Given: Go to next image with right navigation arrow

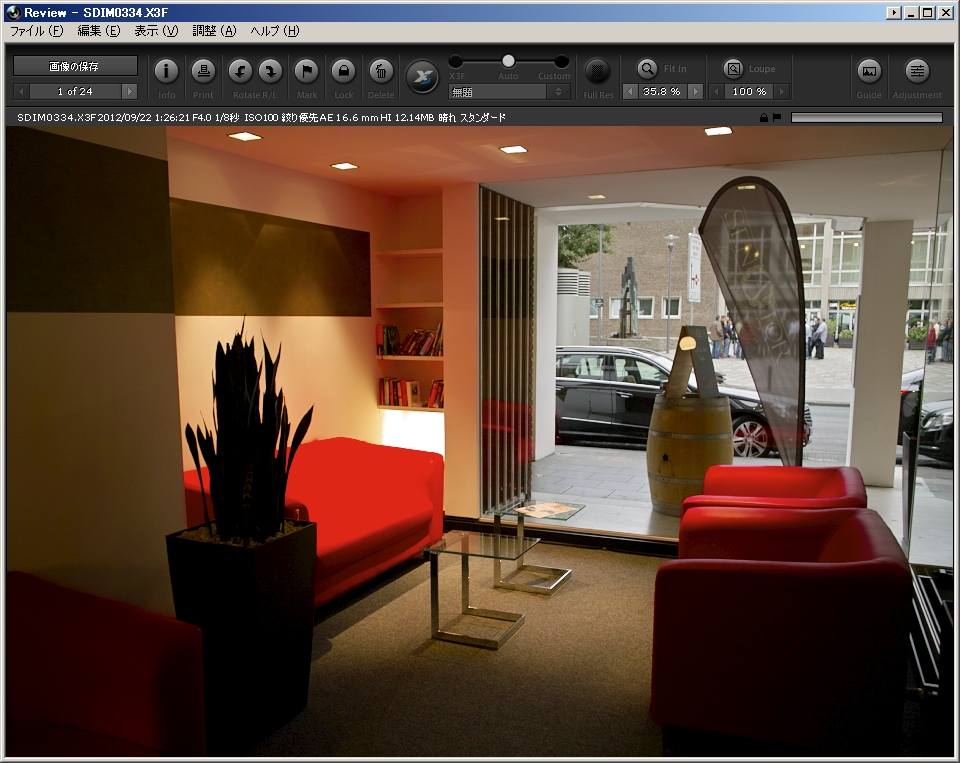Looking at the screenshot, I should pyautogui.click(x=128, y=90).
